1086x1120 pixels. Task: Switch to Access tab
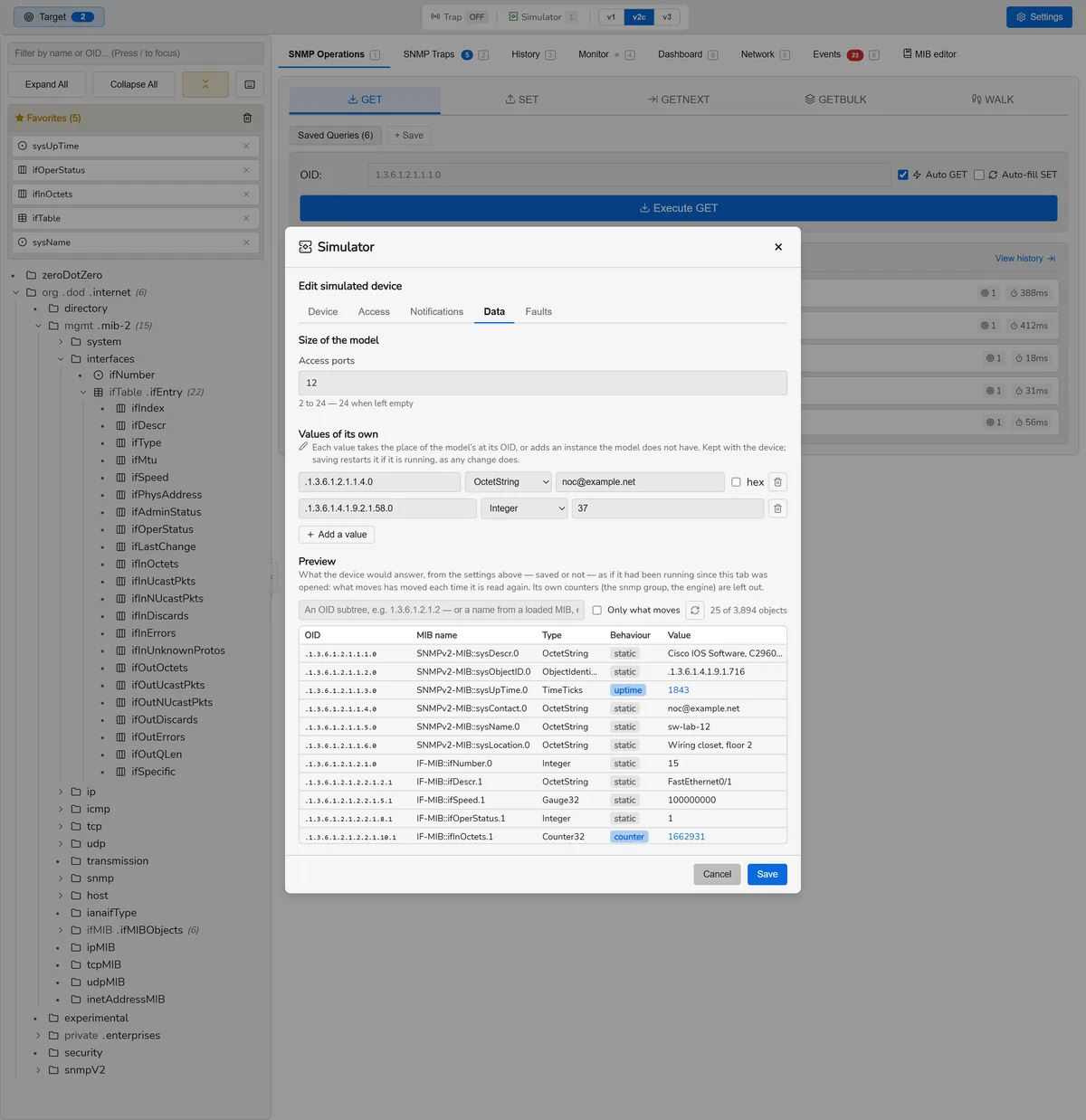[x=374, y=311]
